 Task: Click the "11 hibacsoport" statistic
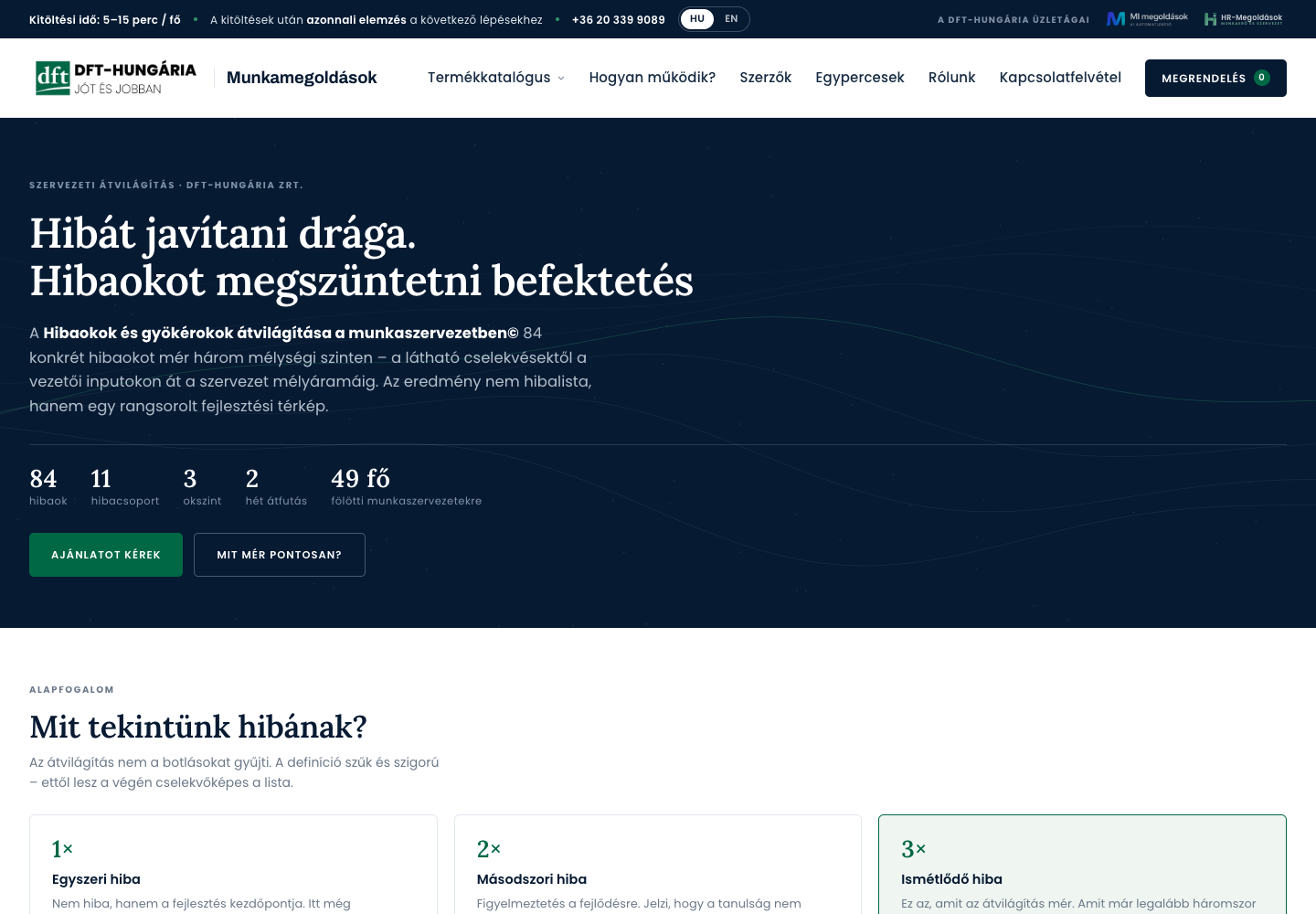pyautogui.click(x=125, y=486)
